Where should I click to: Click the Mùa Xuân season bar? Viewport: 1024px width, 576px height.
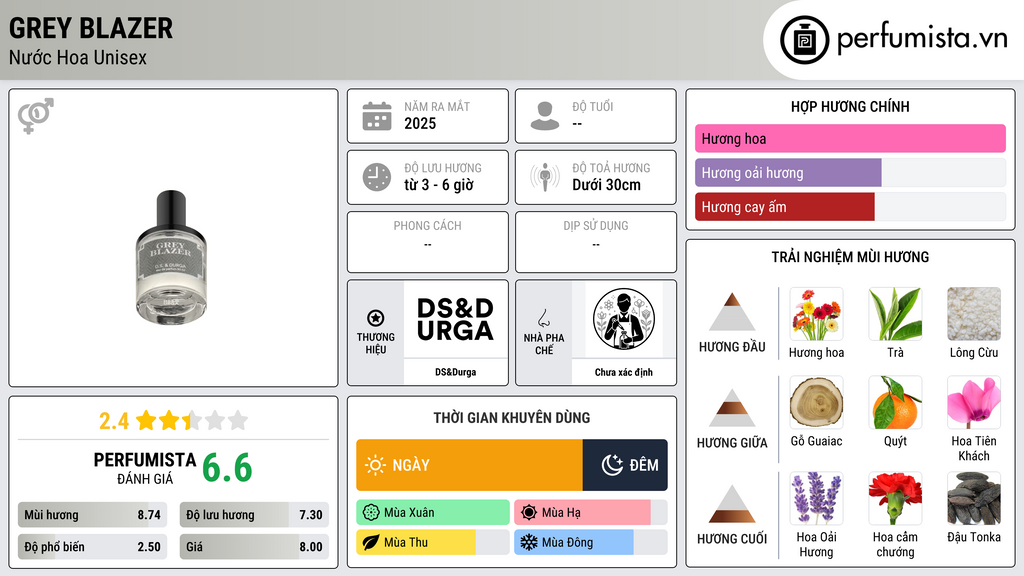click(x=433, y=513)
